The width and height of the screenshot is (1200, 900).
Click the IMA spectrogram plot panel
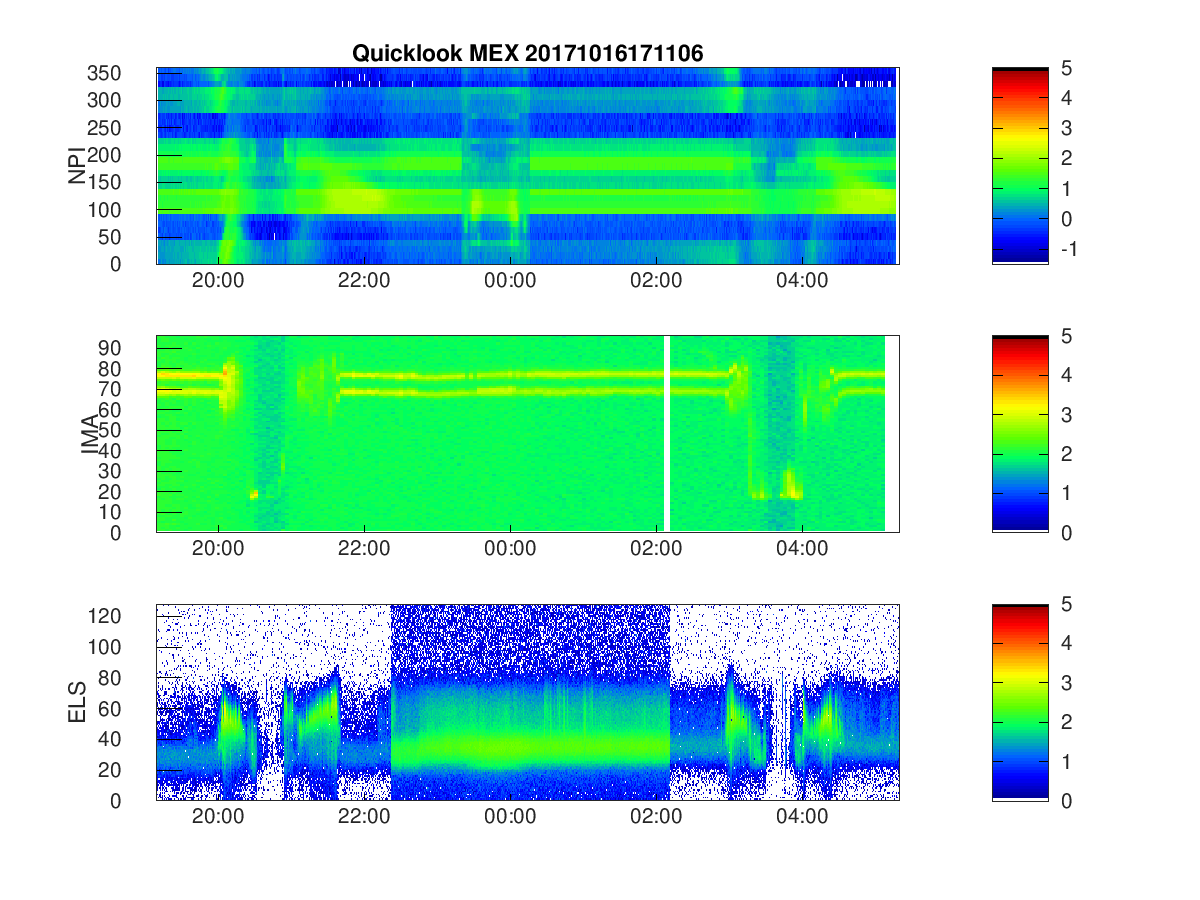pos(527,434)
